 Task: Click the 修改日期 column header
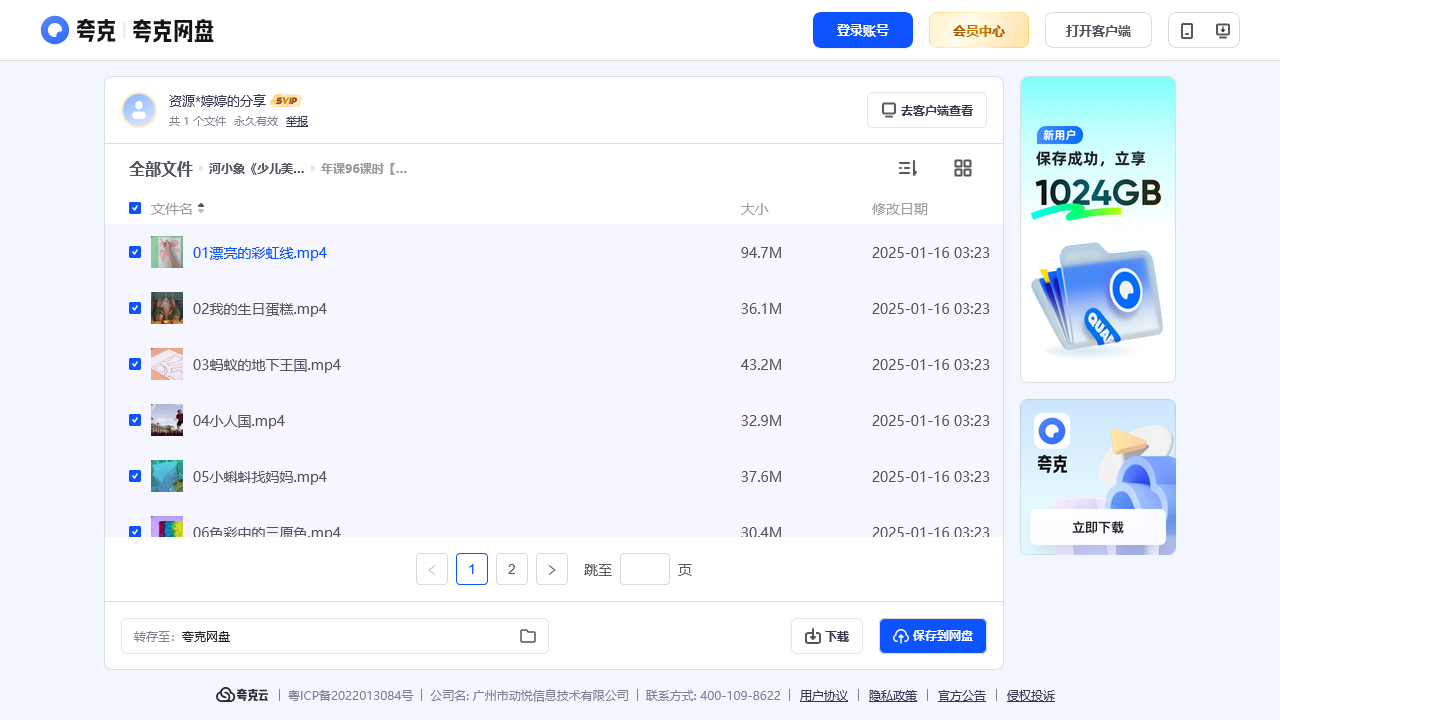tap(900, 209)
